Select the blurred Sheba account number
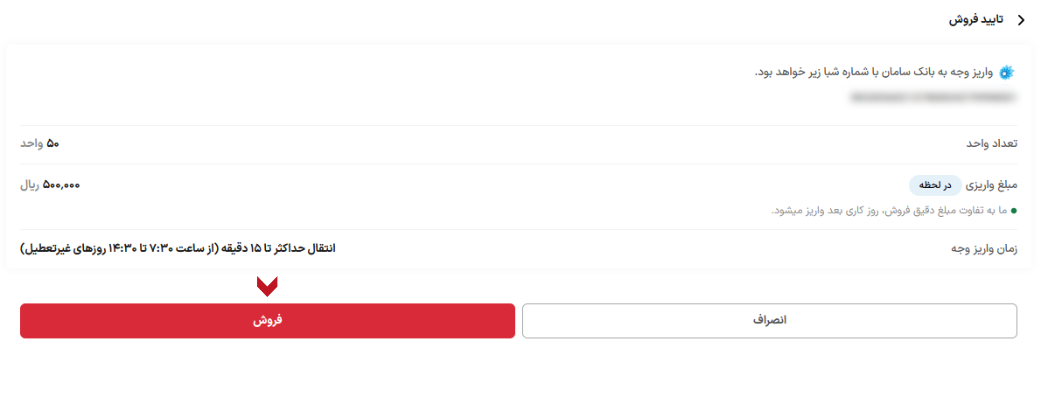Screen dimensions: 1041x397 click(933, 98)
